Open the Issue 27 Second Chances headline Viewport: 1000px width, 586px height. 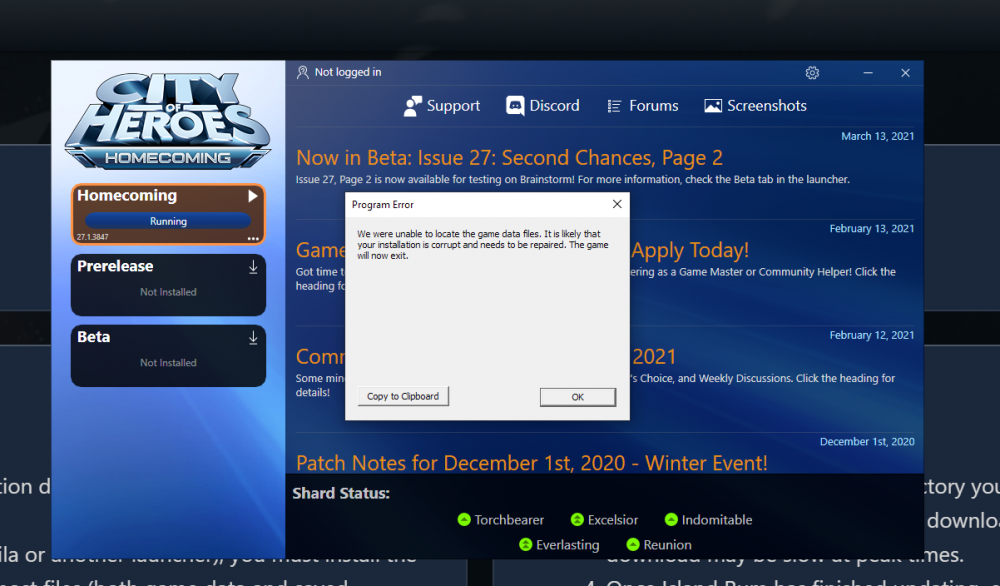[509, 158]
